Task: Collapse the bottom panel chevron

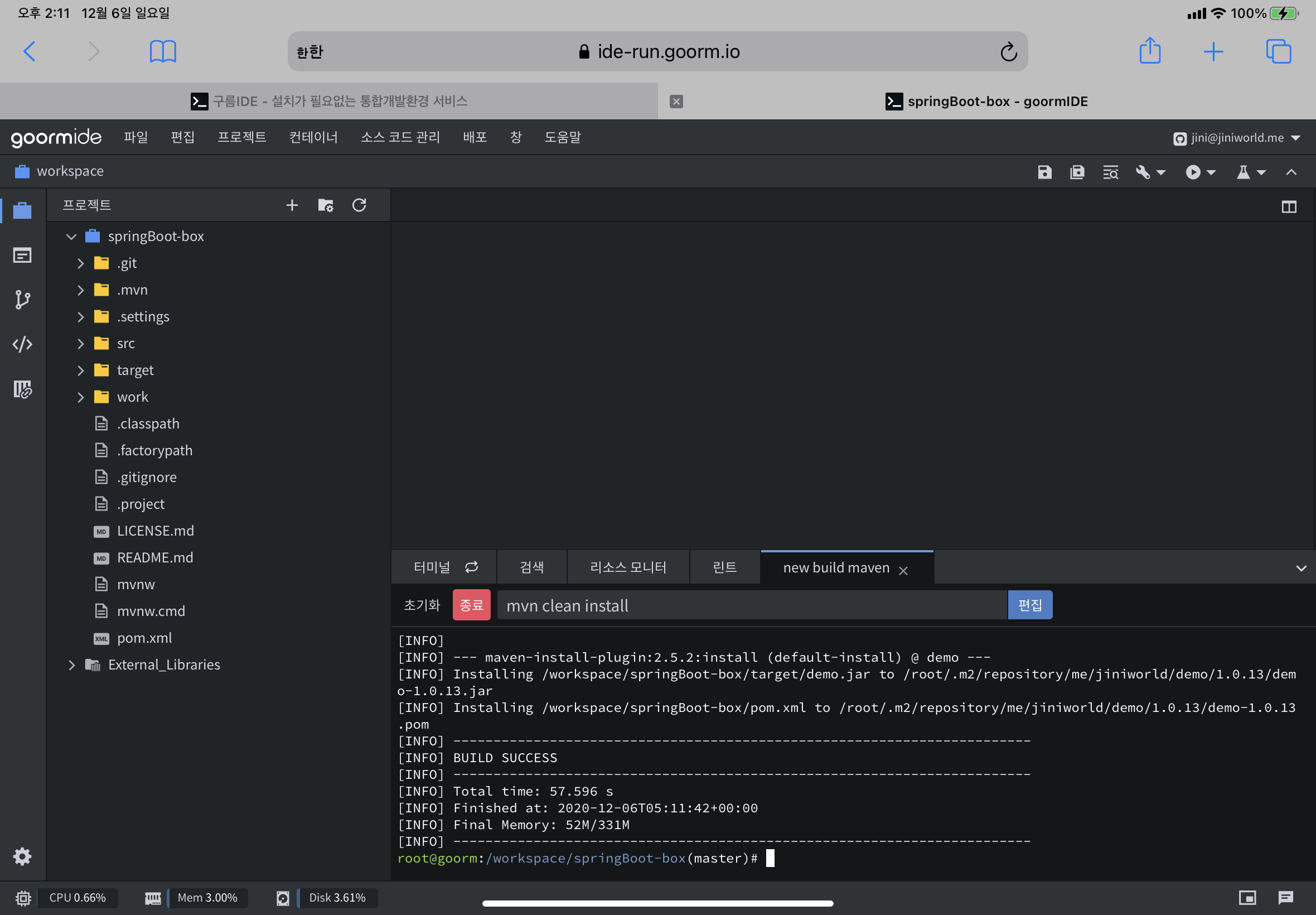Action: click(1300, 568)
